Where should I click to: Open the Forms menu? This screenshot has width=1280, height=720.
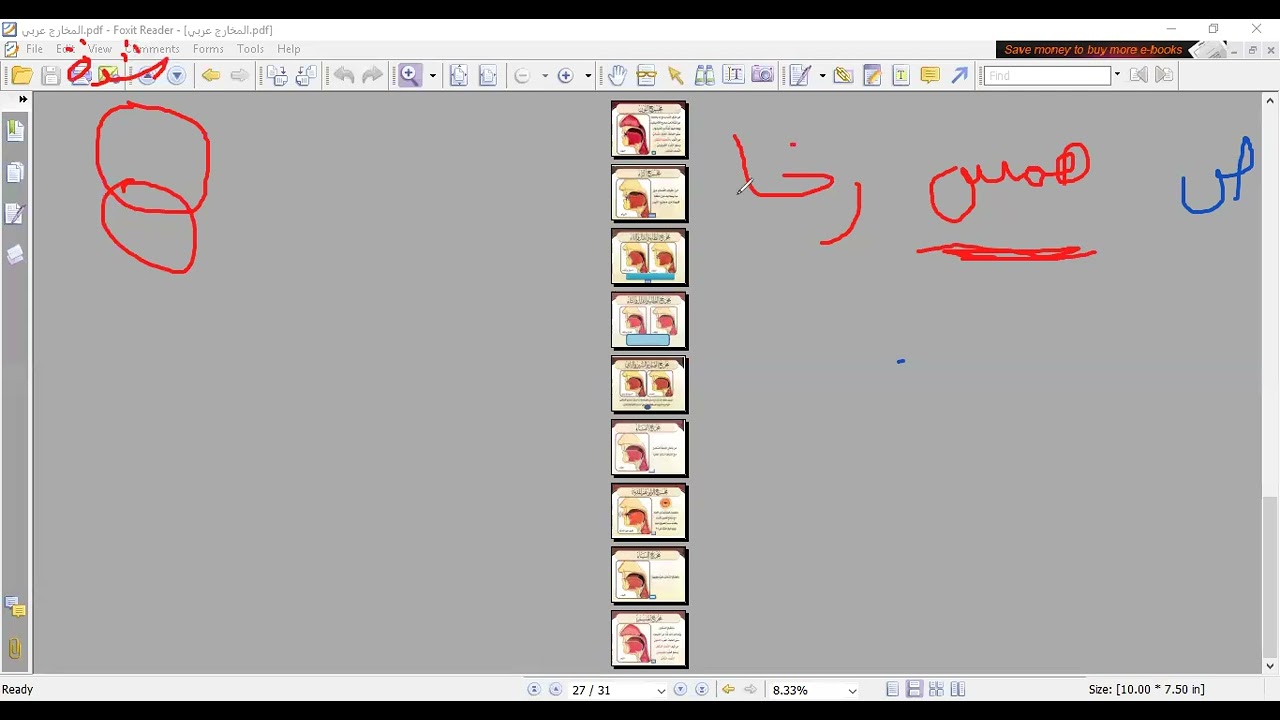coord(208,49)
